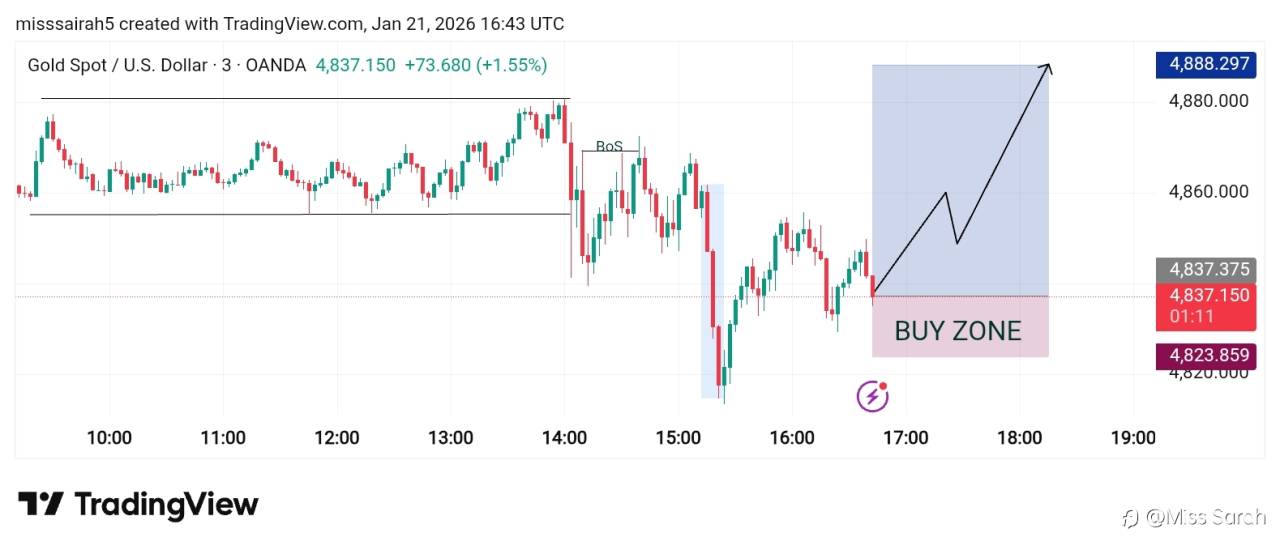The image size is (1280, 550).
Task: Click the purple lightning bolt event icon
Action: pyautogui.click(x=873, y=396)
